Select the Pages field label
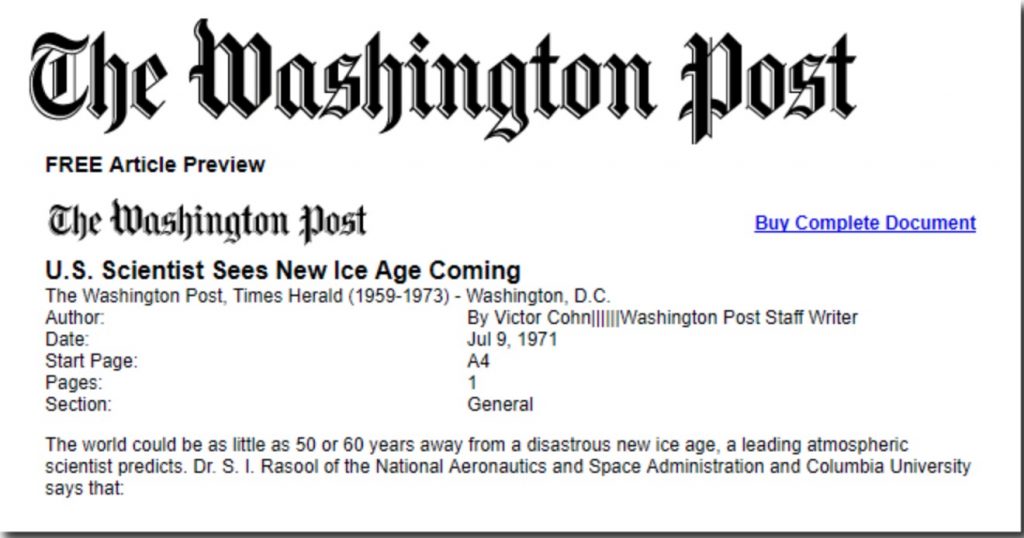Viewport: 1024px width, 538px height. [x=74, y=383]
